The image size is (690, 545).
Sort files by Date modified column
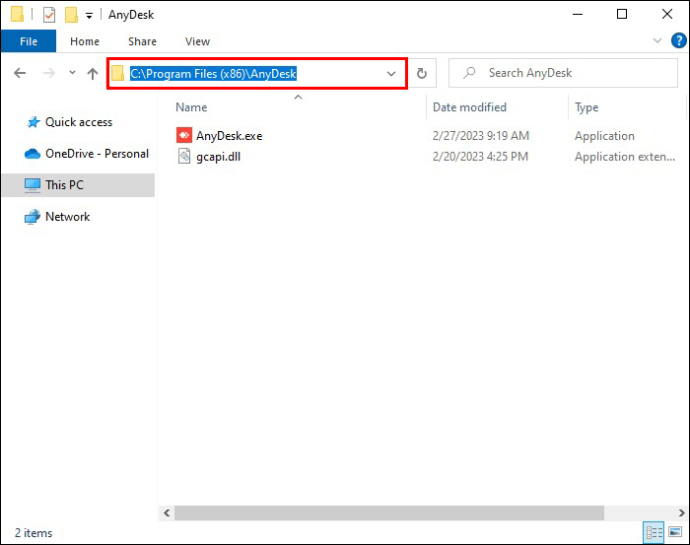click(469, 107)
